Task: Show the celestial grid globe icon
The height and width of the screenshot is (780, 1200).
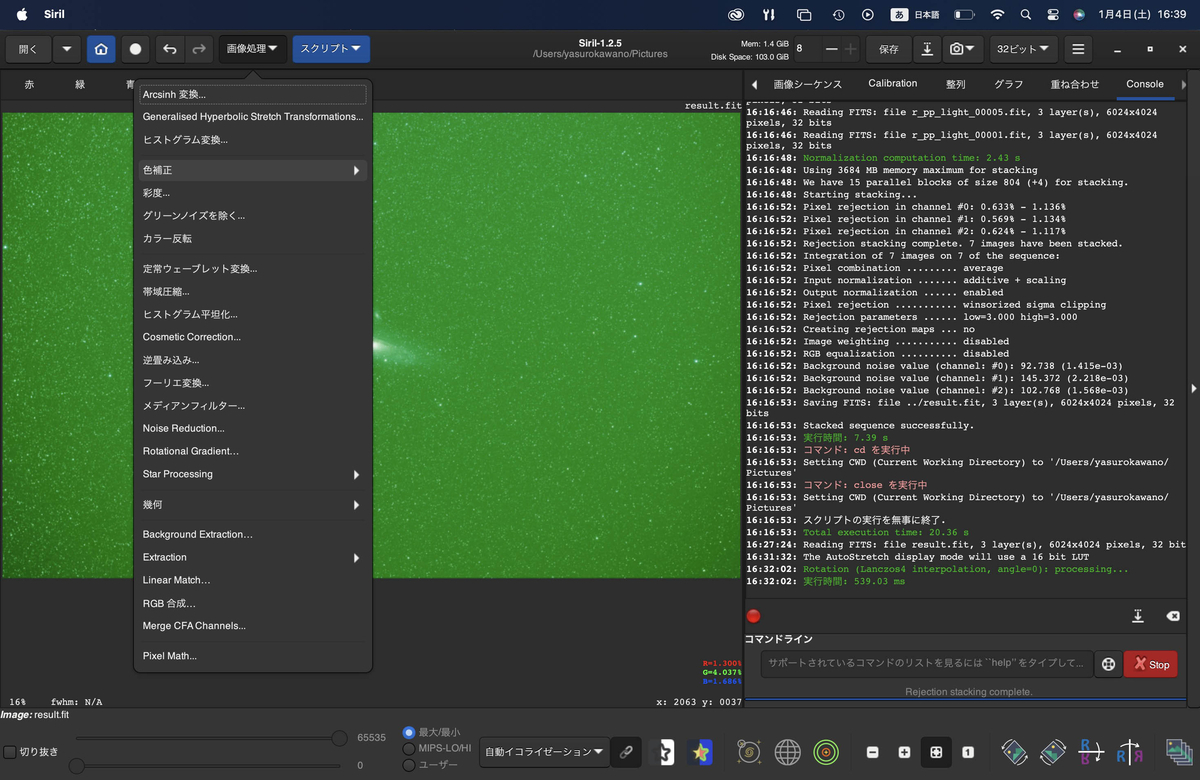Action: (x=788, y=752)
